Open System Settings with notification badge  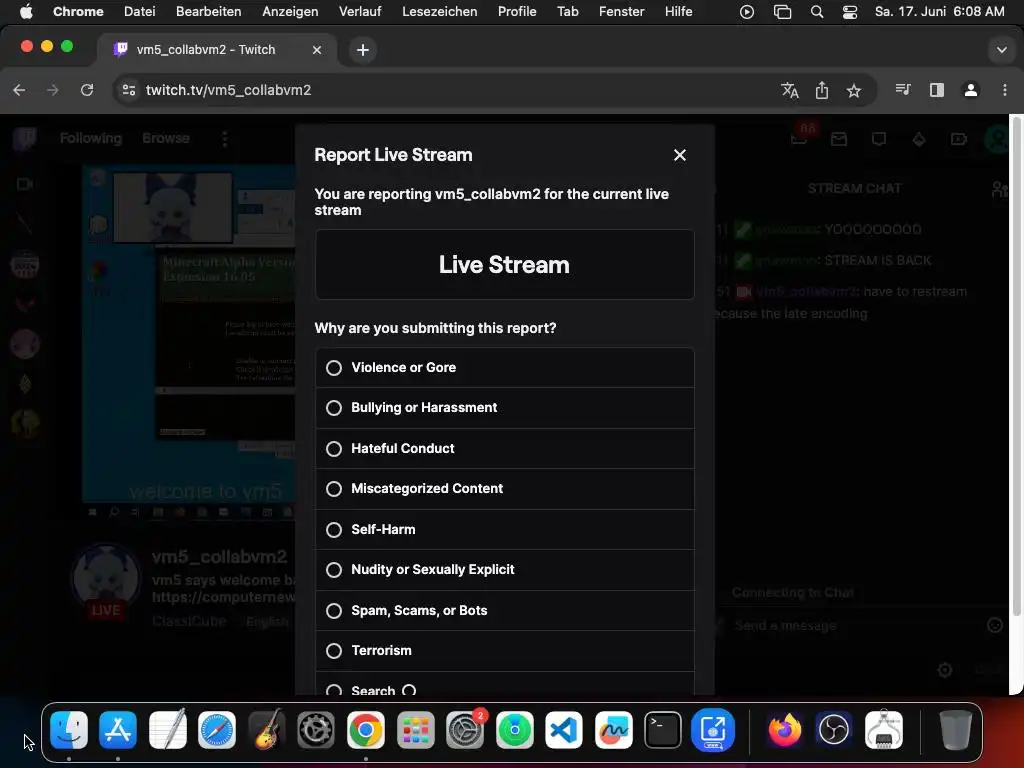tap(465, 729)
